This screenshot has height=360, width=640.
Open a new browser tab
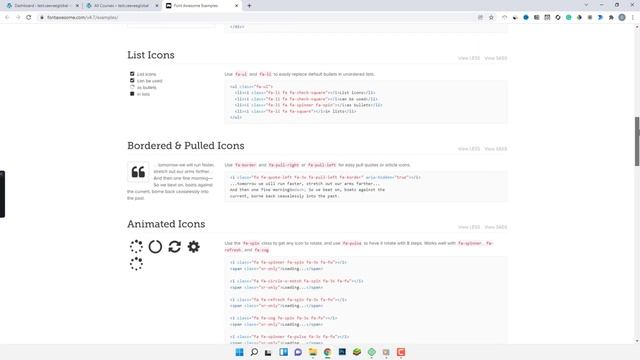coord(249,6)
